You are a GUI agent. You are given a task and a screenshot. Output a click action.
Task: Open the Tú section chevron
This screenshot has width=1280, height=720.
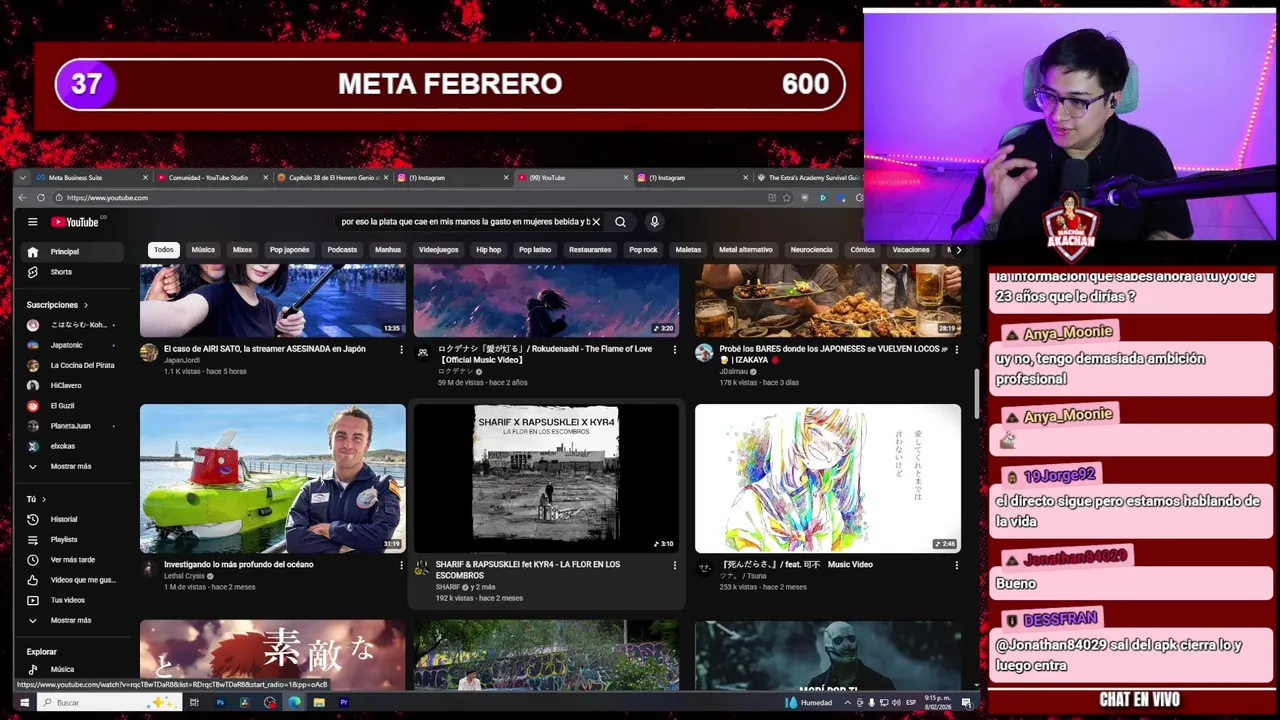44,499
